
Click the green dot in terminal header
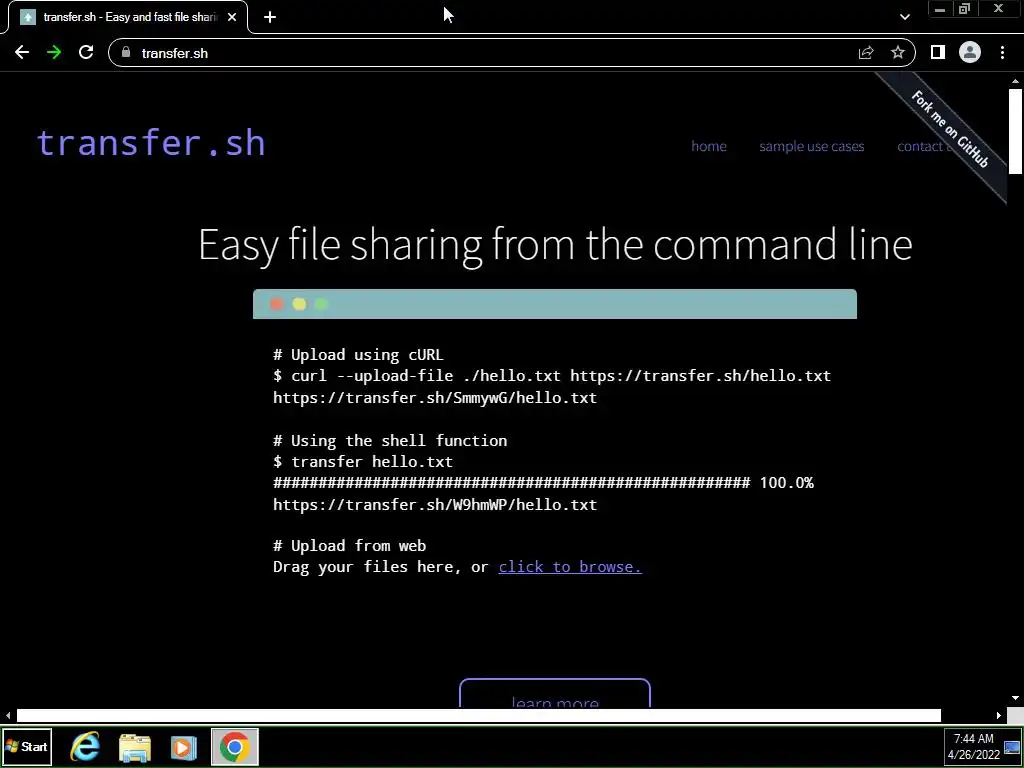(321, 304)
